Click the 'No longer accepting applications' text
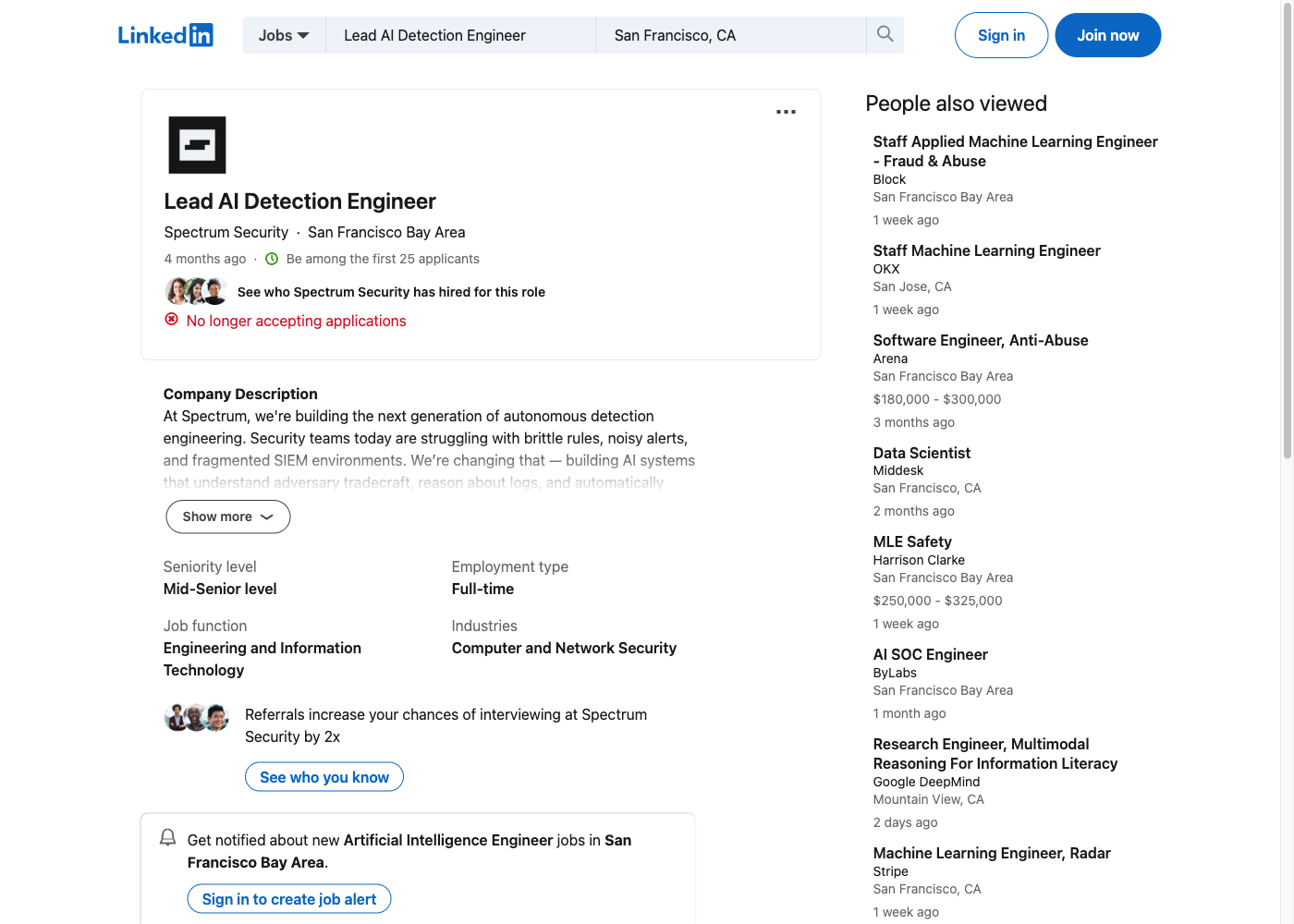1294x924 pixels. [296, 321]
